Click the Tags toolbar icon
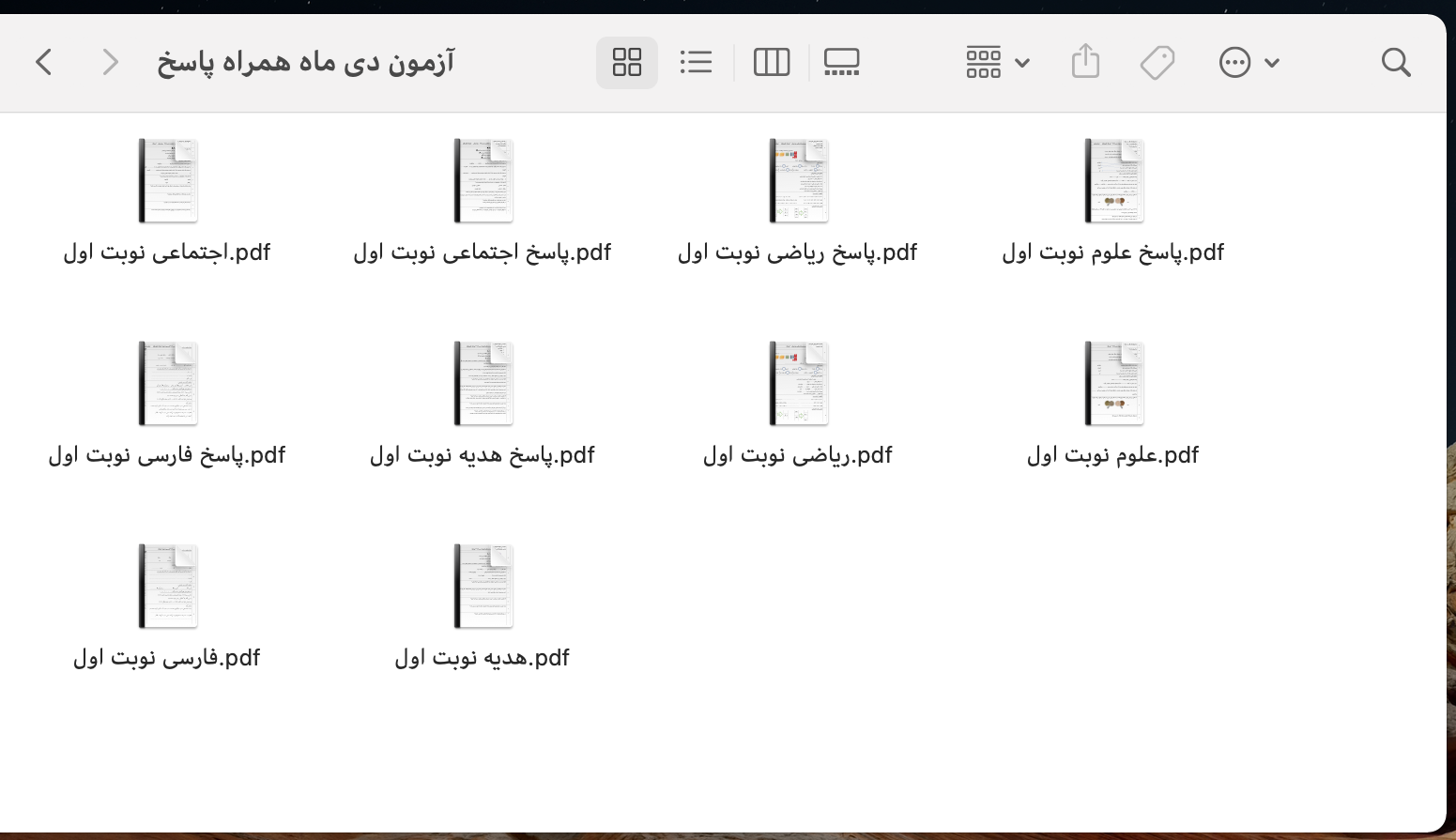 1157,63
